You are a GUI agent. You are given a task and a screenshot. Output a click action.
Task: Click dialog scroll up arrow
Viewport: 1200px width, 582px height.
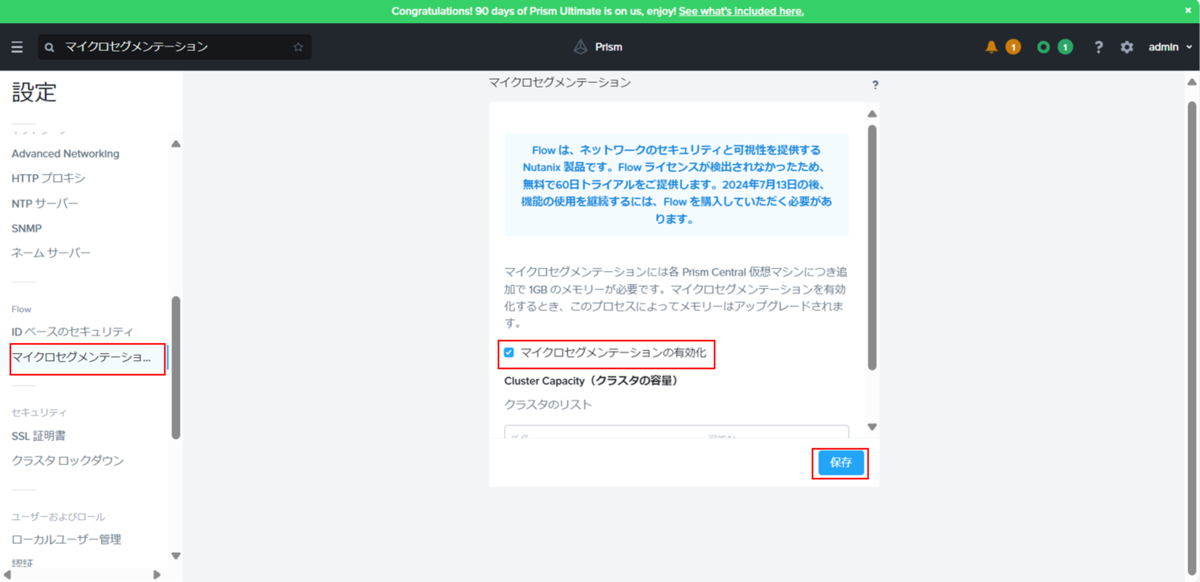point(871,114)
